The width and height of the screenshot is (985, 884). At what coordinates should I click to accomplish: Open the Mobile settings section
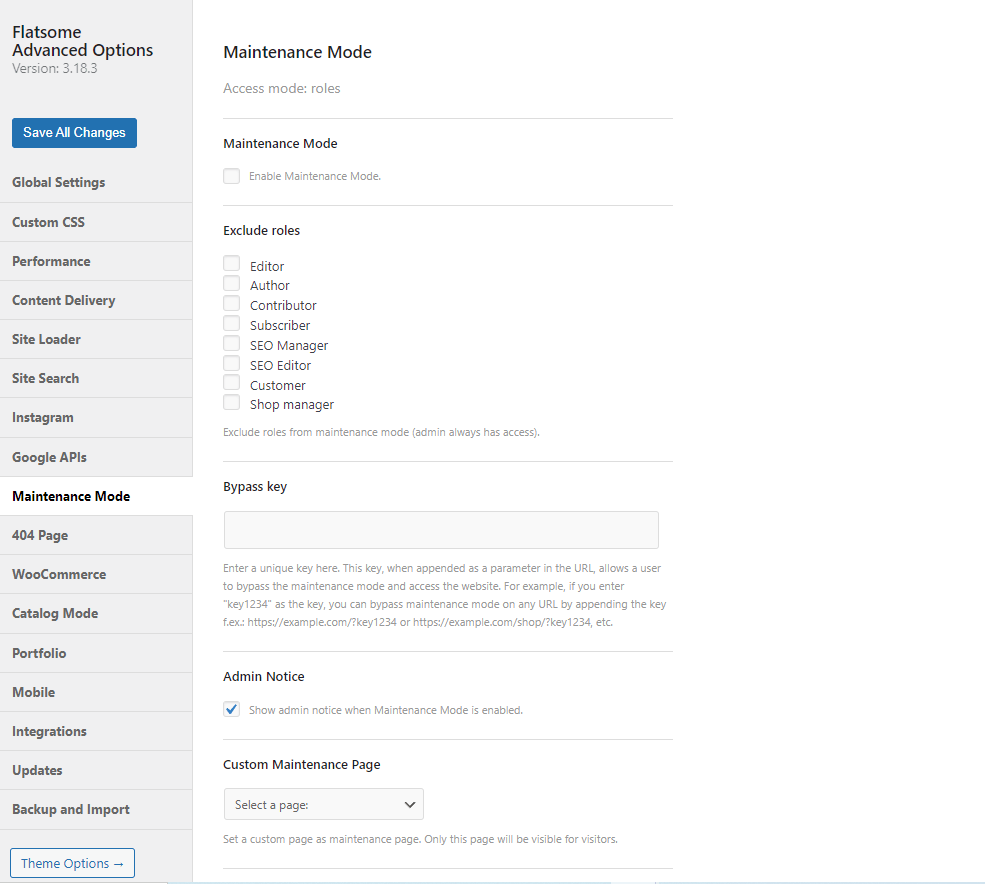(96, 692)
